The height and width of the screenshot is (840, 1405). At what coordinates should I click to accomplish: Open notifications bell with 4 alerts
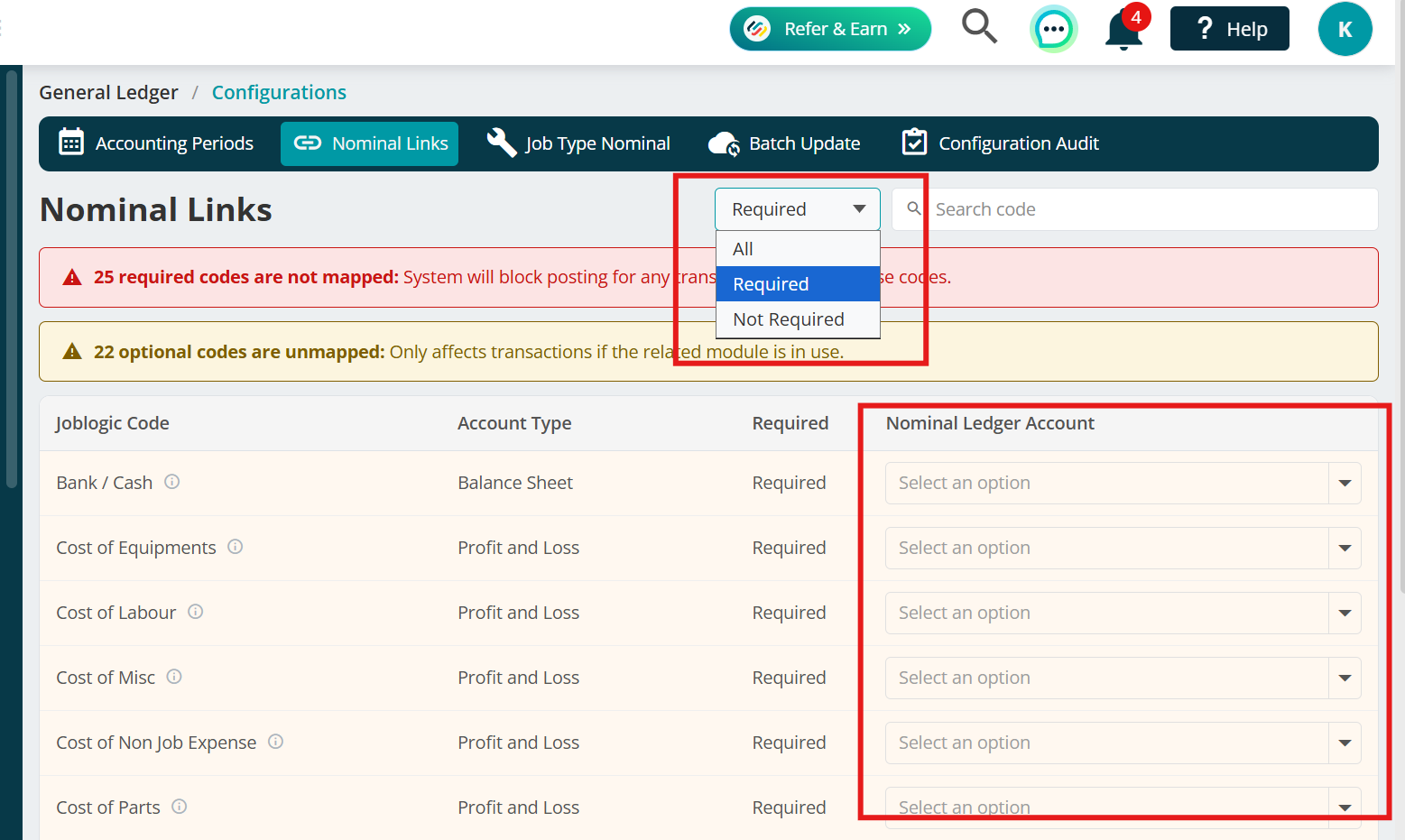pos(1124,30)
